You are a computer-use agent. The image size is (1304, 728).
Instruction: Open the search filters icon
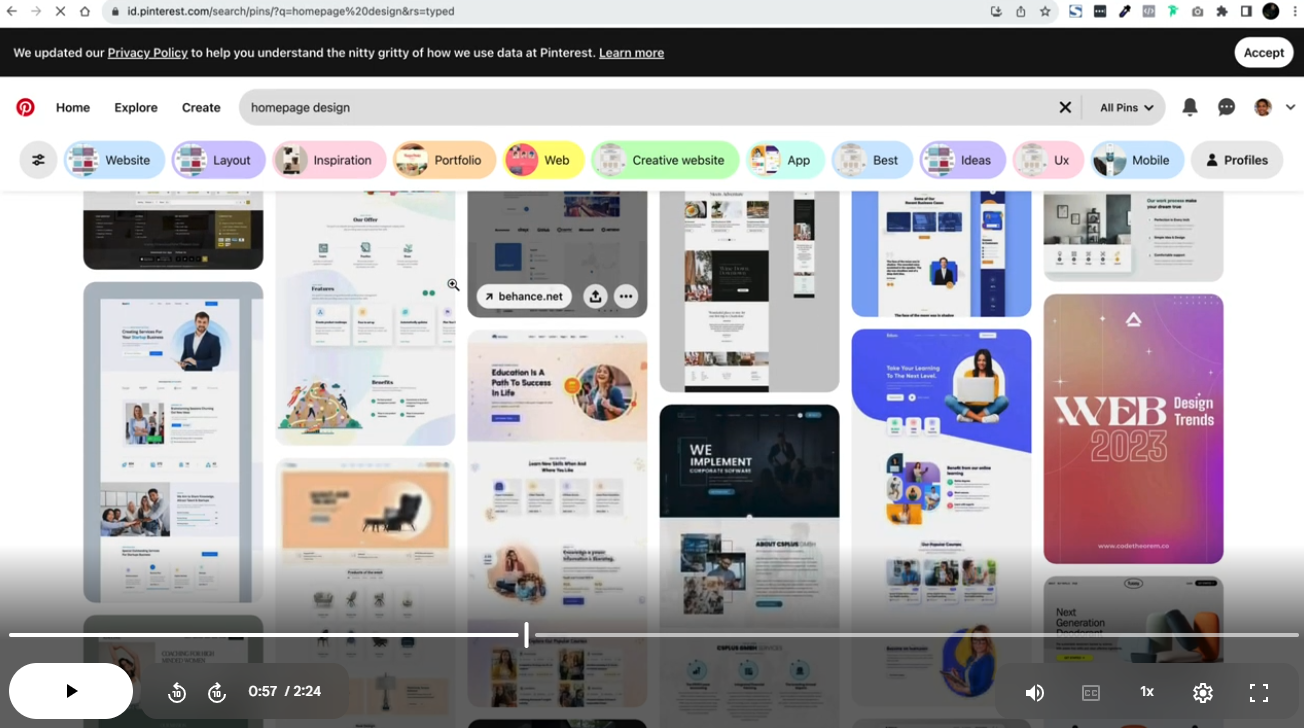38,160
